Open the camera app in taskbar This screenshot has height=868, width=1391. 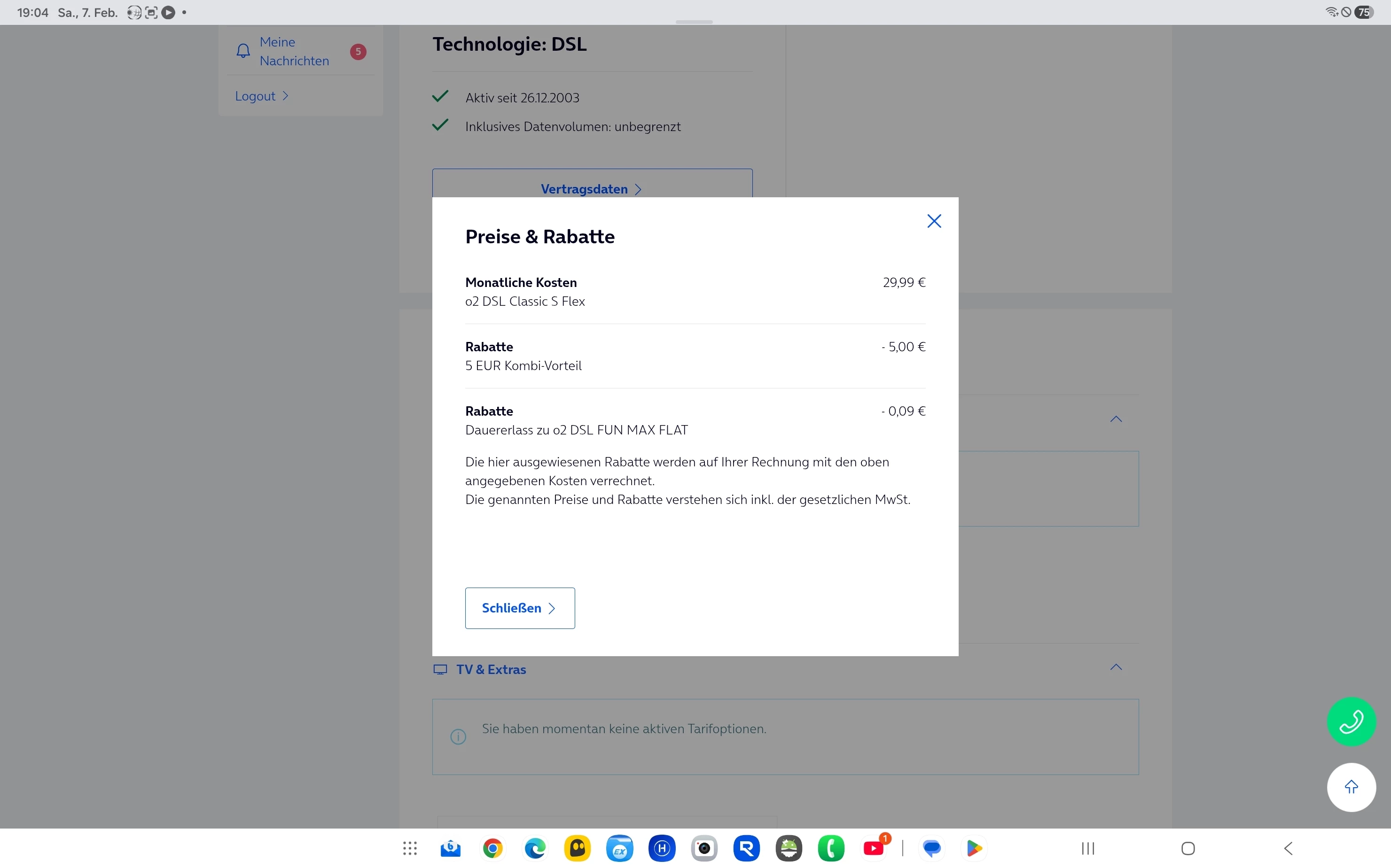point(704,848)
